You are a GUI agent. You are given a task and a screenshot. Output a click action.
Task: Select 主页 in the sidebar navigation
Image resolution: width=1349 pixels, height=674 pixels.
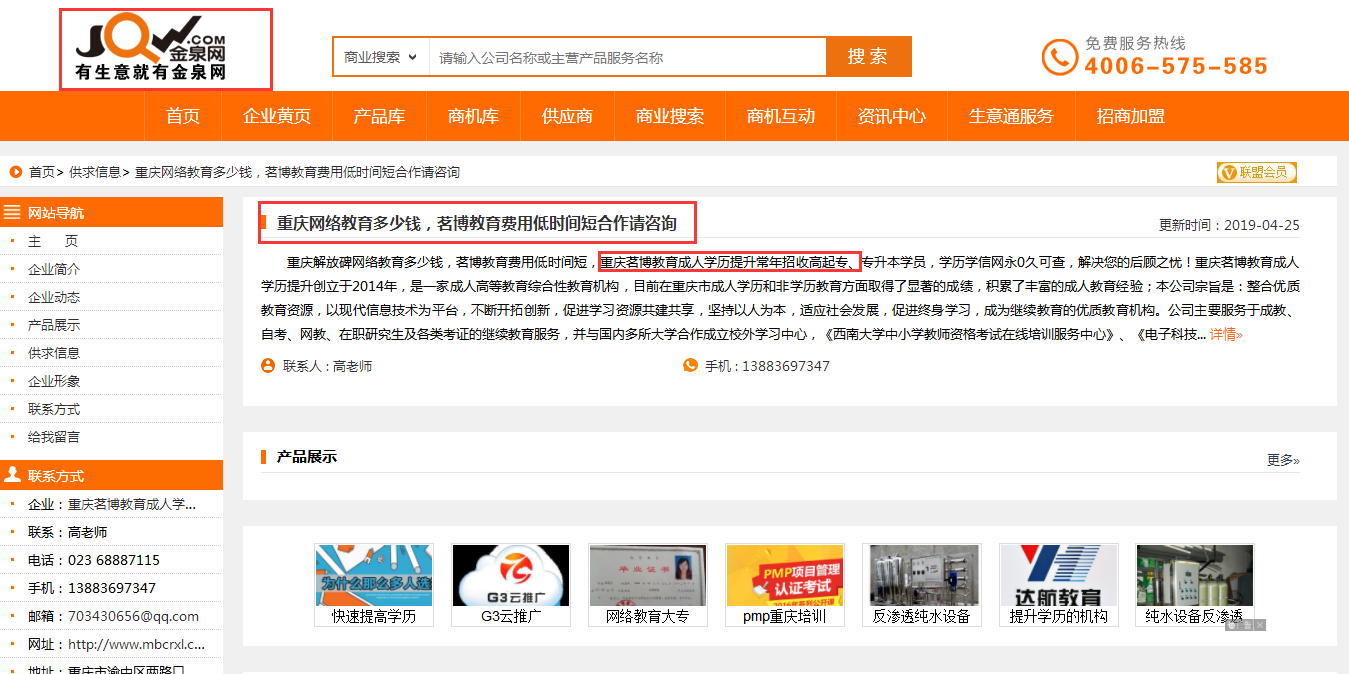point(53,241)
